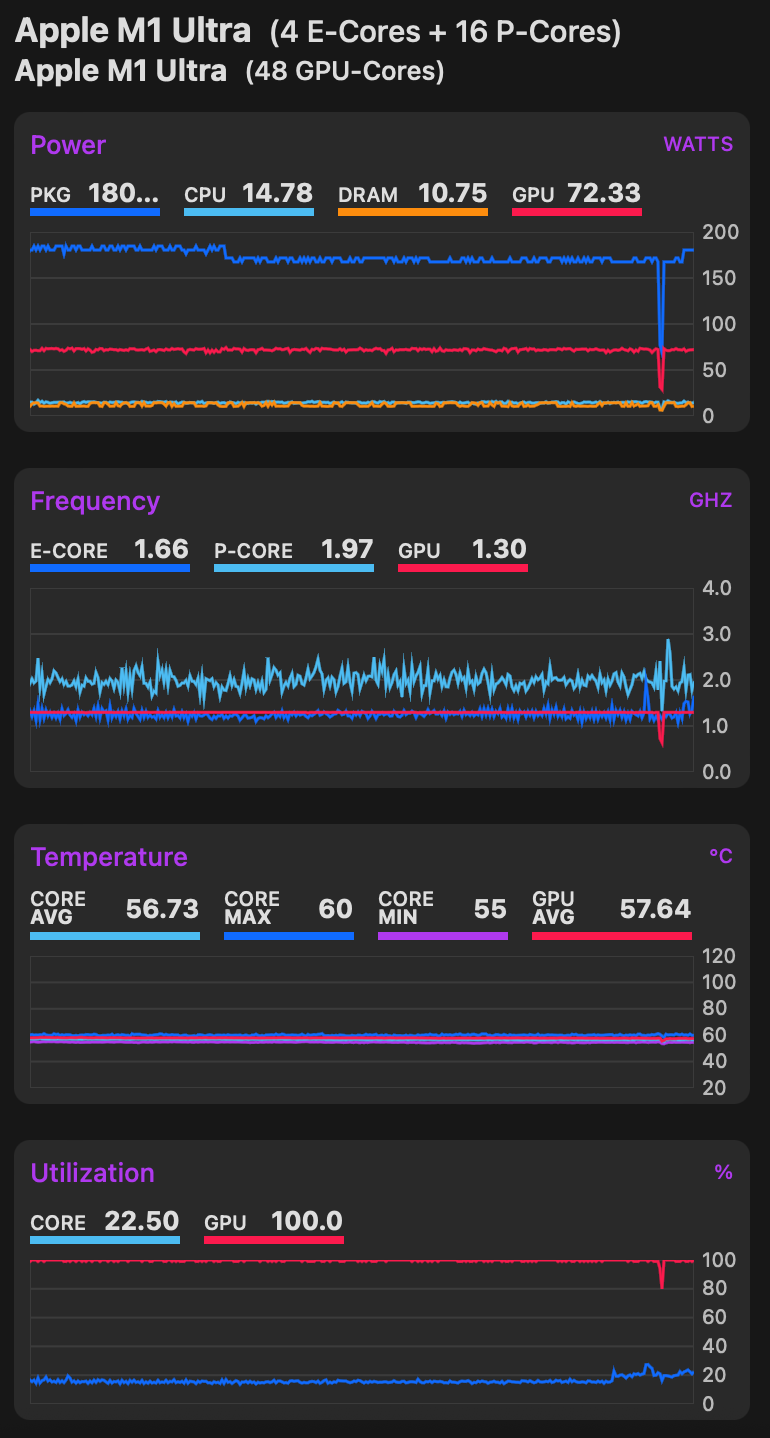This screenshot has width=770, height=1438.
Task: Select the PKG power reading
Action: [x=123, y=193]
